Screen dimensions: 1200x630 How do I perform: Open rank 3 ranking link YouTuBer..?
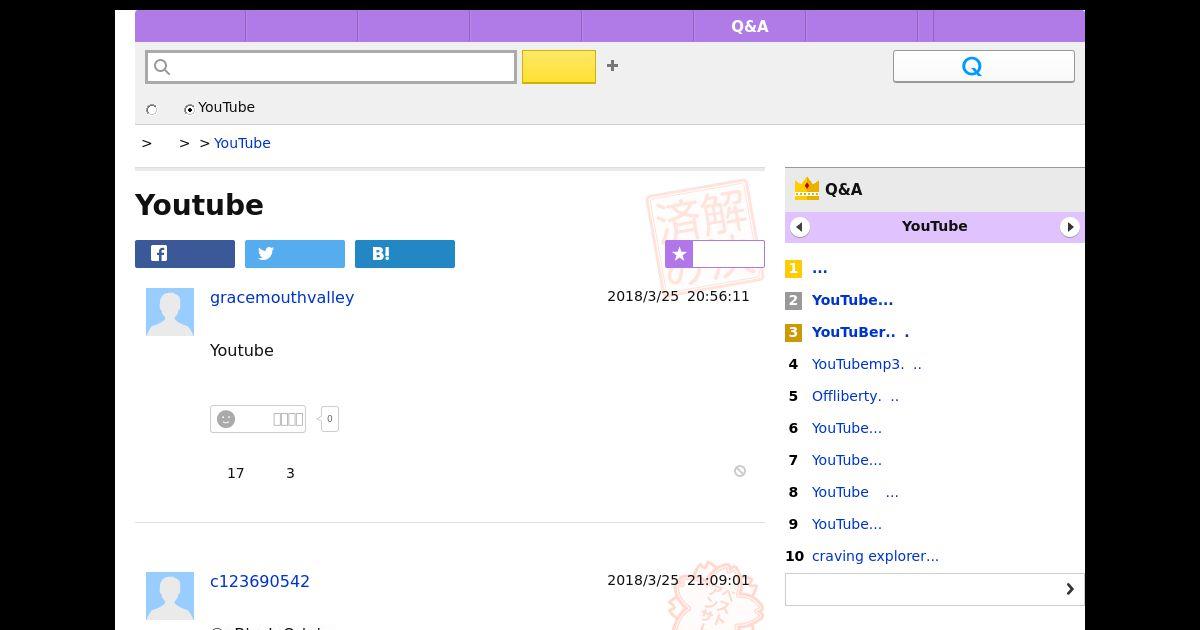860,332
